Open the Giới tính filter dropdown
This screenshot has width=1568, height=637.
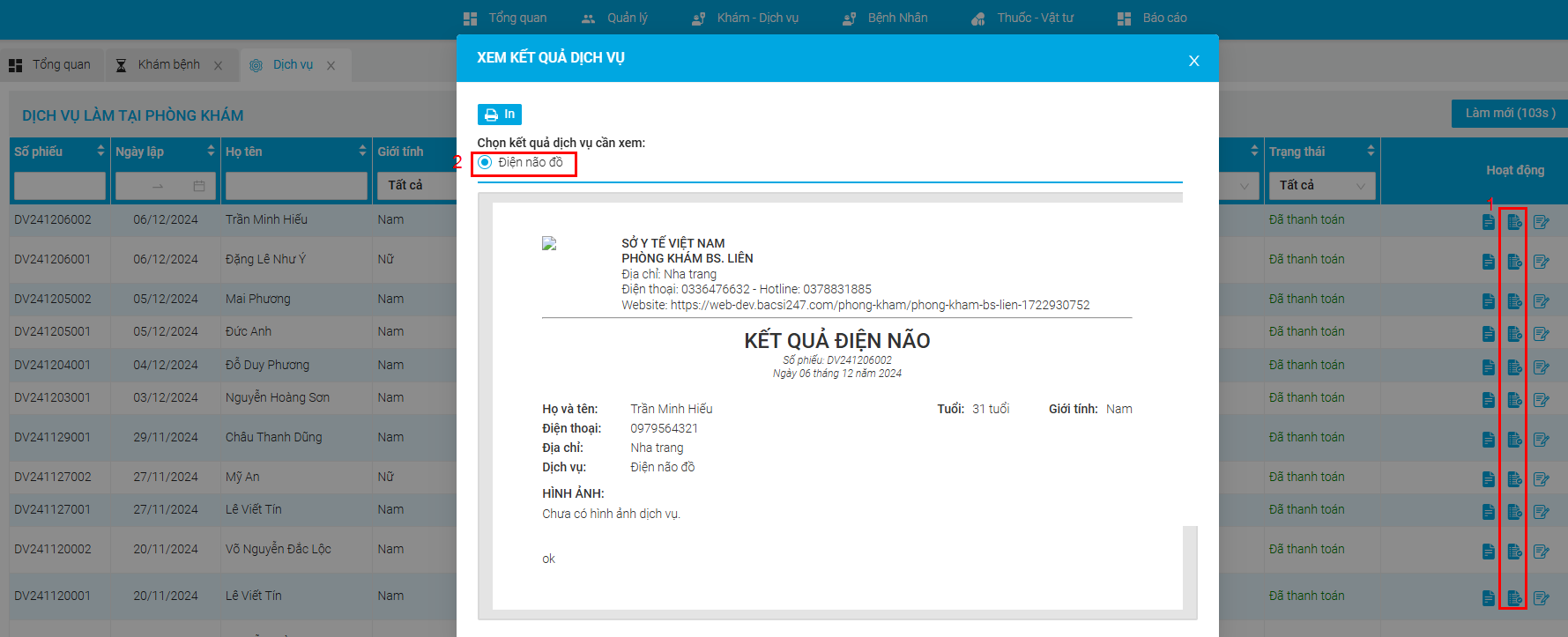point(416,185)
